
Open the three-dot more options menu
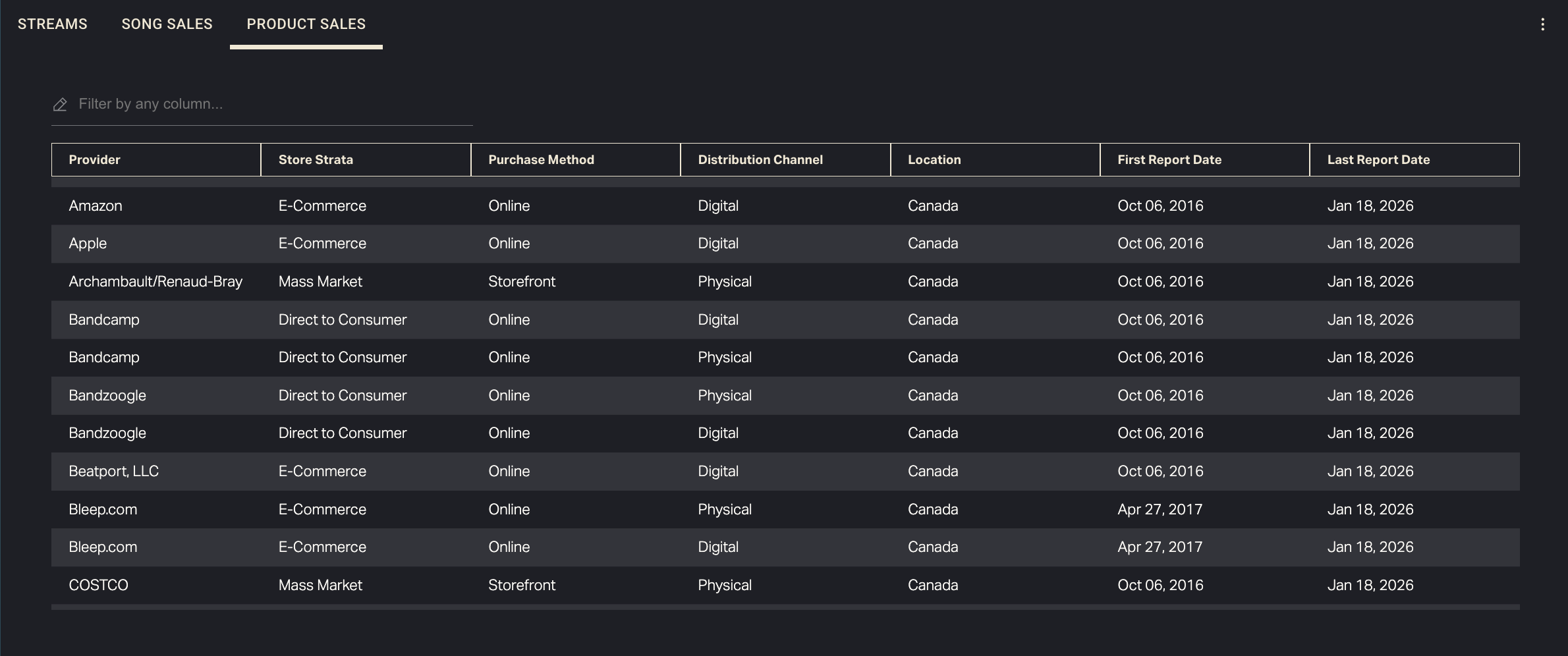coord(1542,24)
